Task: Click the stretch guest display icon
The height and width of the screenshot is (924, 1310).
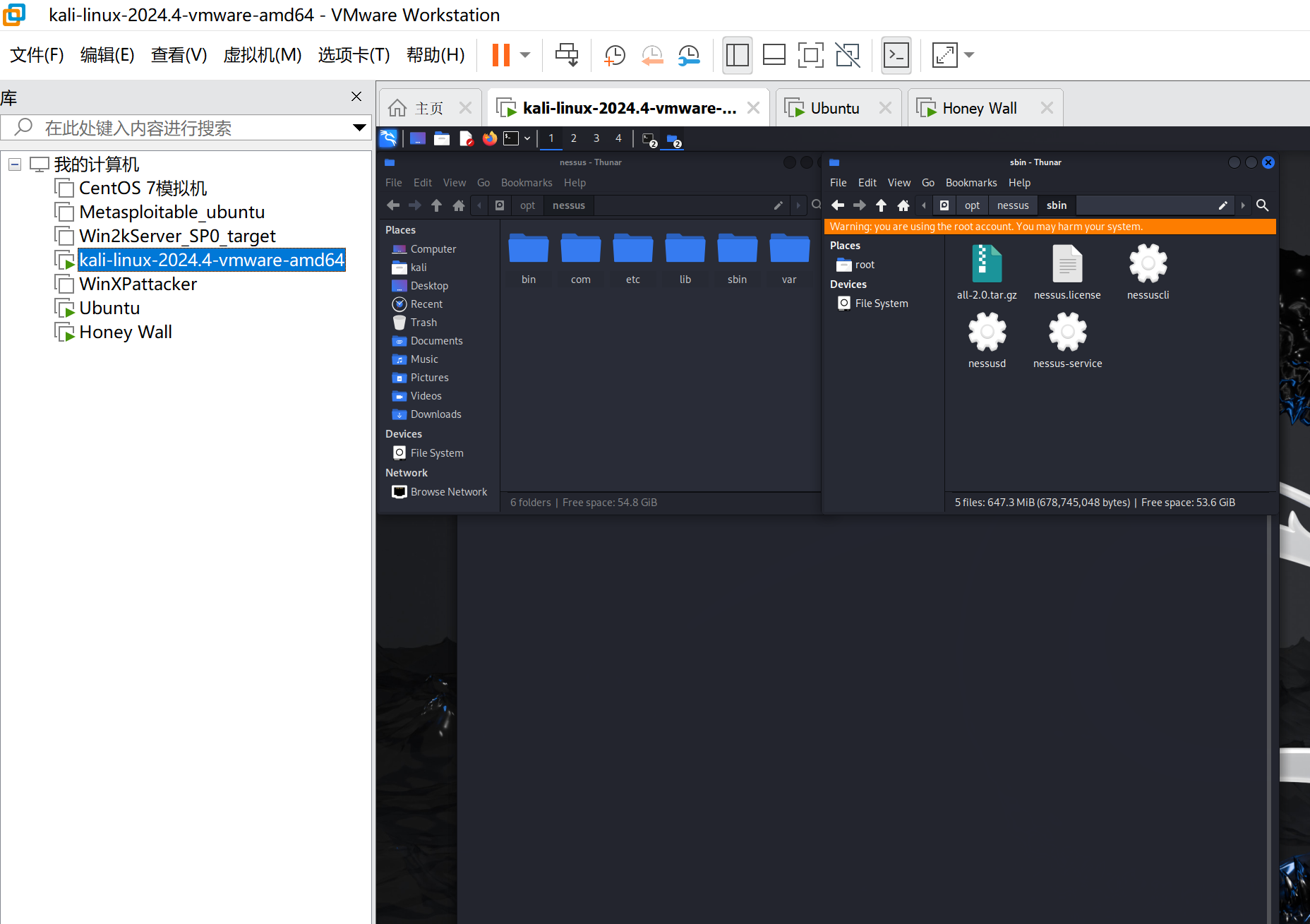Action: pyautogui.click(x=945, y=55)
